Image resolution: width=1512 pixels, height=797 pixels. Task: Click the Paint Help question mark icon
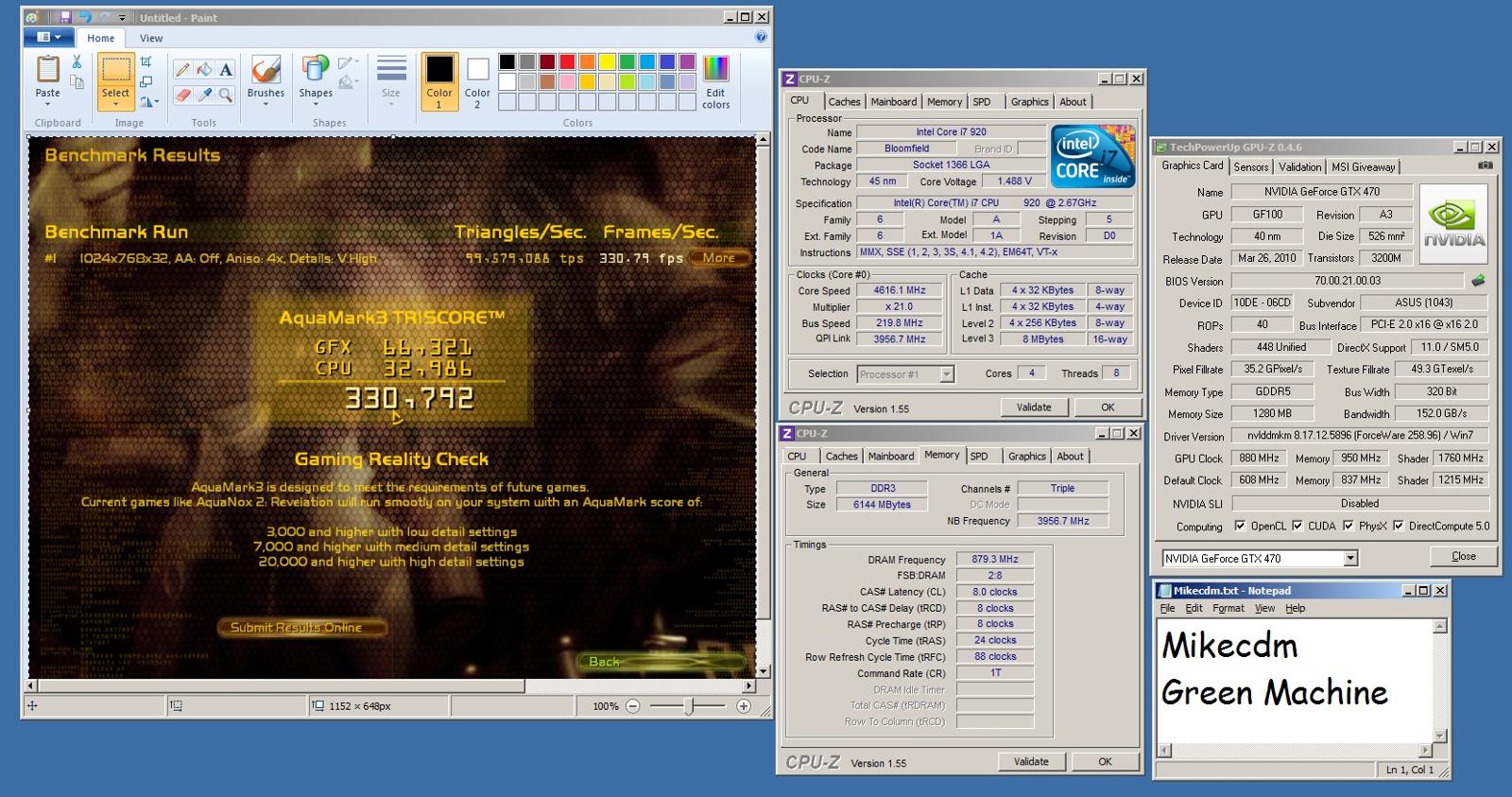(761, 38)
